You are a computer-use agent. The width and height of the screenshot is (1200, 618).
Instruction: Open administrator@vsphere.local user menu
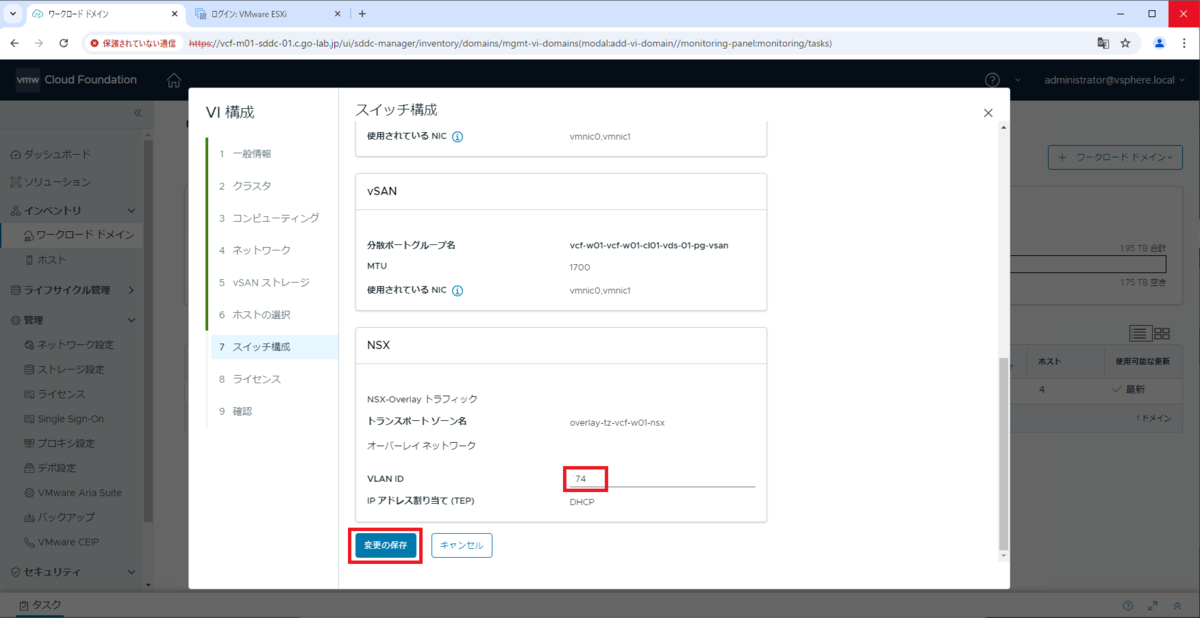tap(1116, 80)
